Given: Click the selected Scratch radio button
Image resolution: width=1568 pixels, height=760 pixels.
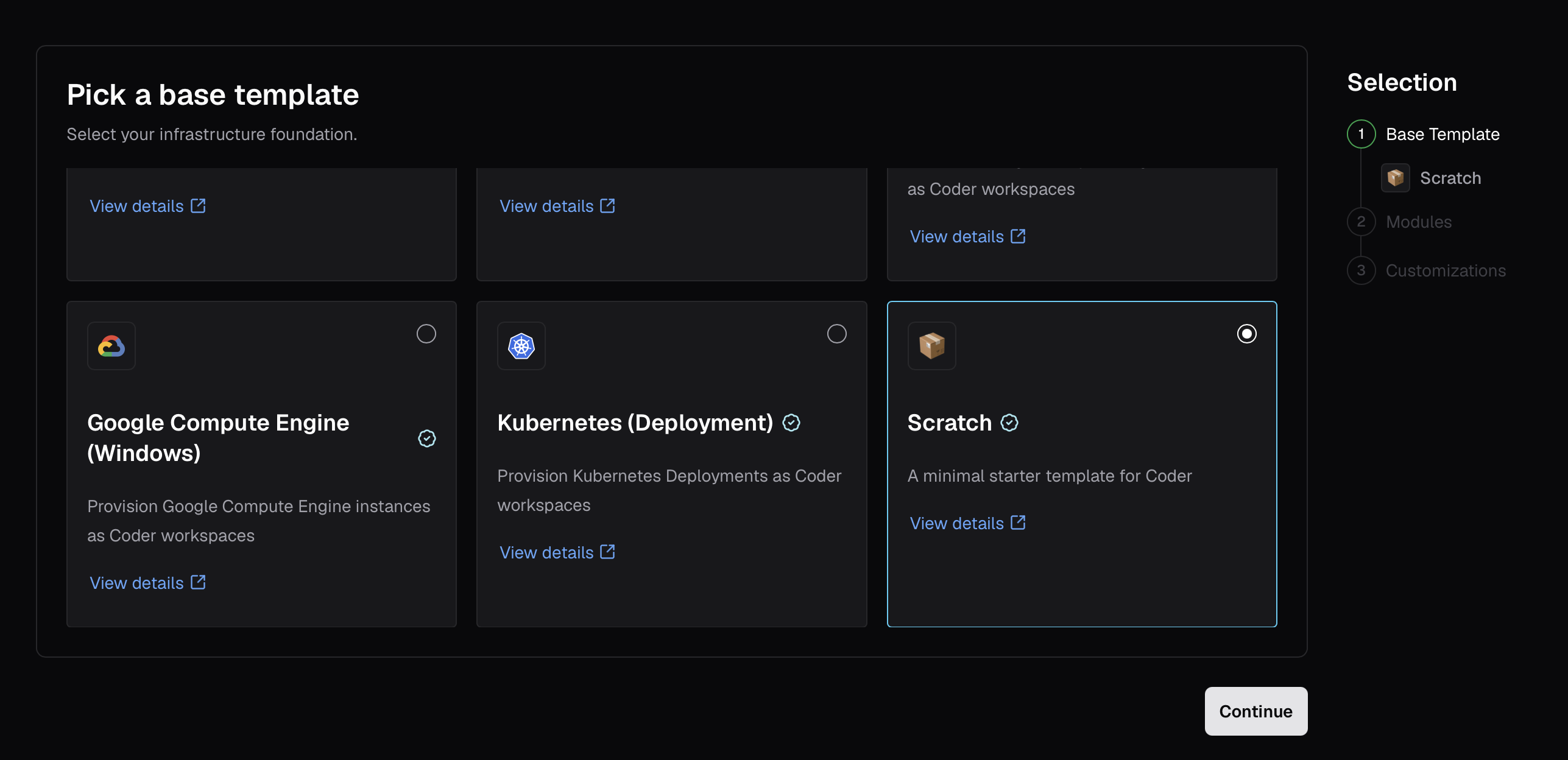Looking at the screenshot, I should (x=1247, y=334).
